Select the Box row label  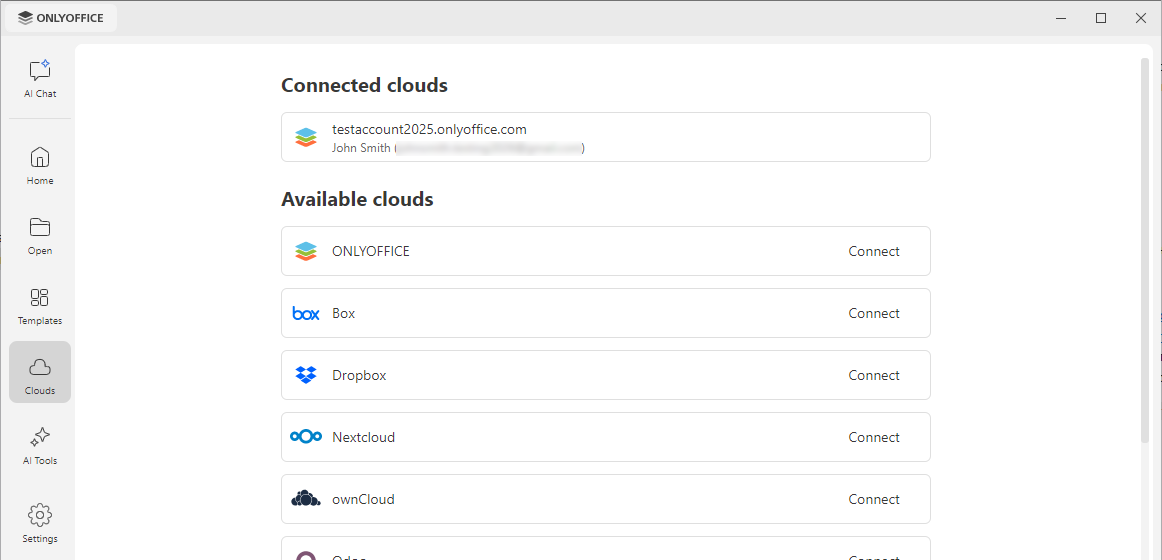[x=344, y=313]
